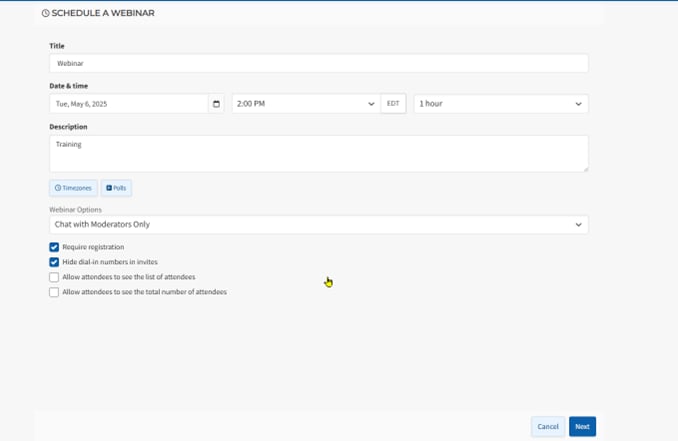678x441 pixels.
Task: Open the 2:00 PM time dropdown
Action: [x=305, y=104]
